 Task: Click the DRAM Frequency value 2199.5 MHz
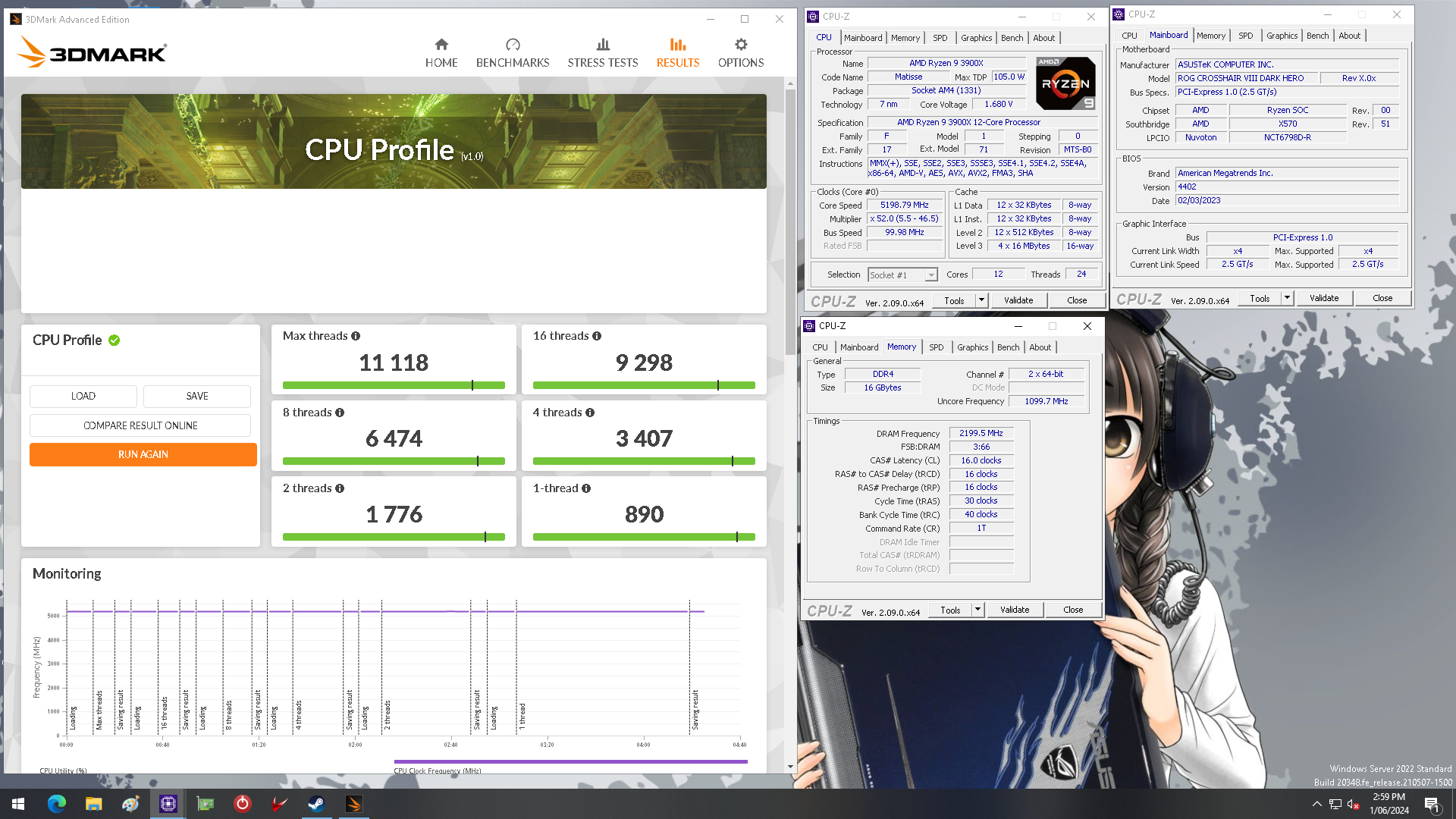coord(981,433)
